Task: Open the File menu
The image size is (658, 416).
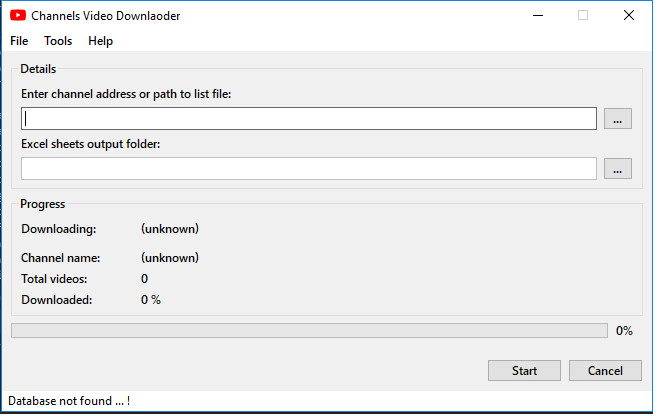Action: [x=19, y=41]
